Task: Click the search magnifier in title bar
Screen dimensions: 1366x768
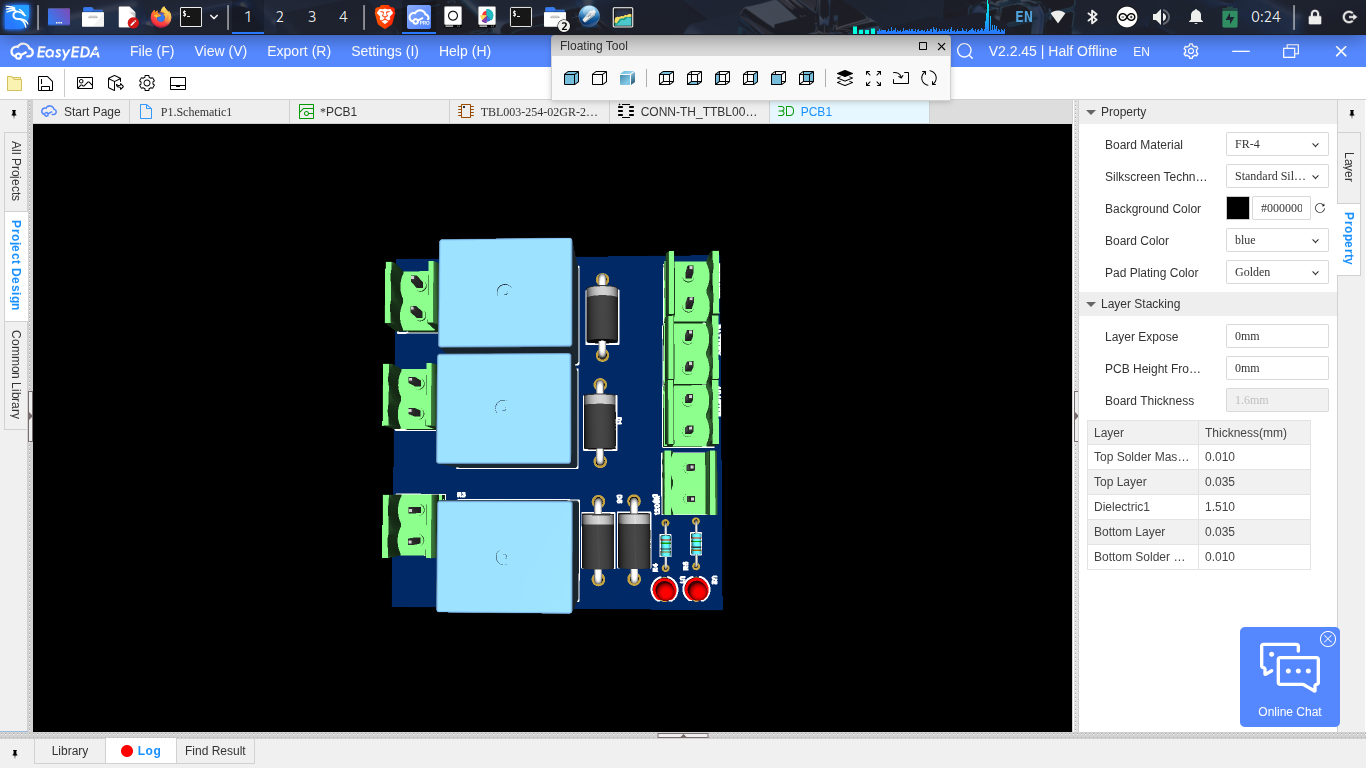Action: point(965,51)
